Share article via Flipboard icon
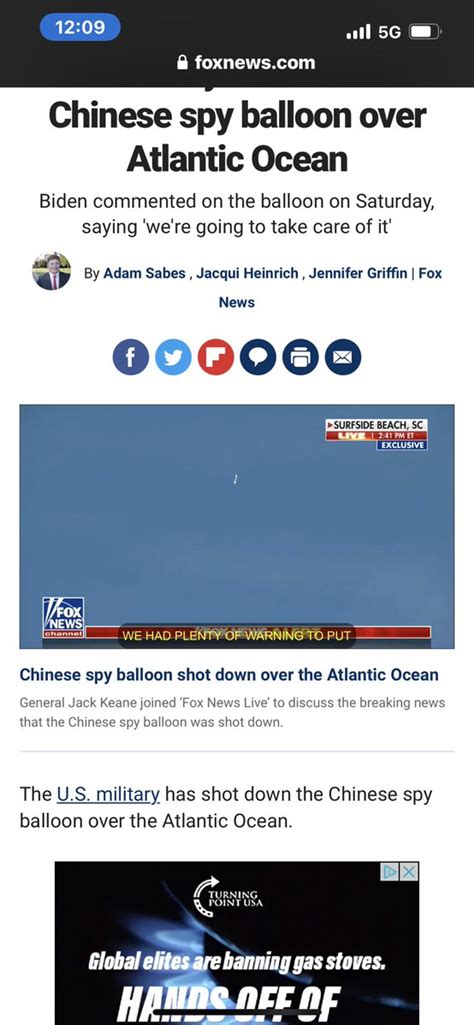The image size is (474, 1025). coord(216,357)
